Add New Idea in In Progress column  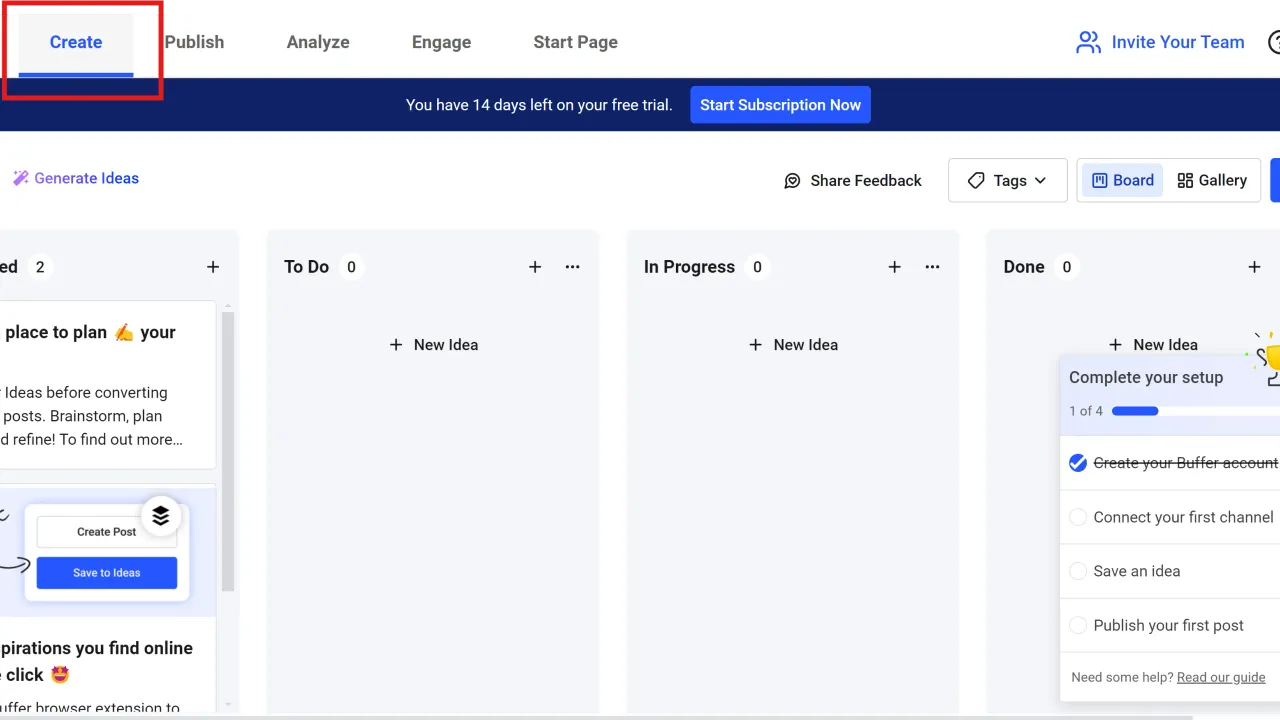[x=793, y=345]
